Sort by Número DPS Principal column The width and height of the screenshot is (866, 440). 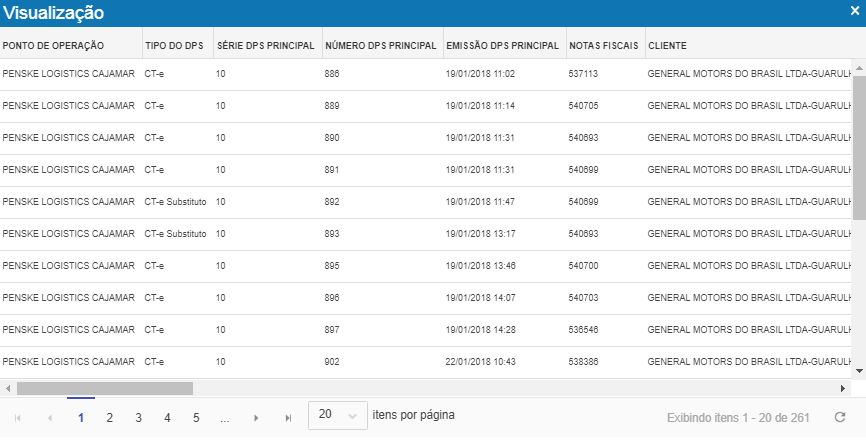tap(381, 46)
